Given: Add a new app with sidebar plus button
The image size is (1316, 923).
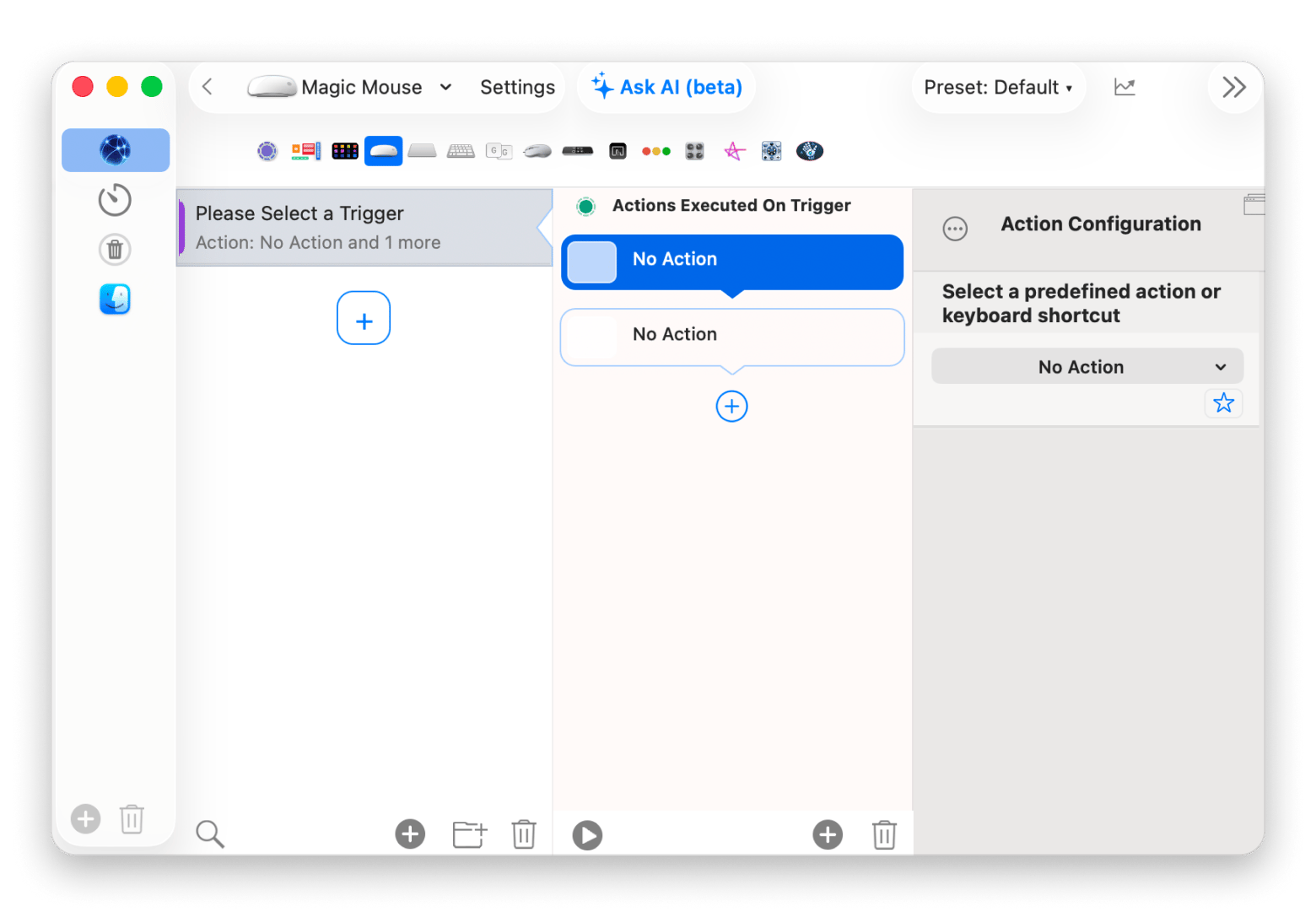Looking at the screenshot, I should [x=85, y=818].
